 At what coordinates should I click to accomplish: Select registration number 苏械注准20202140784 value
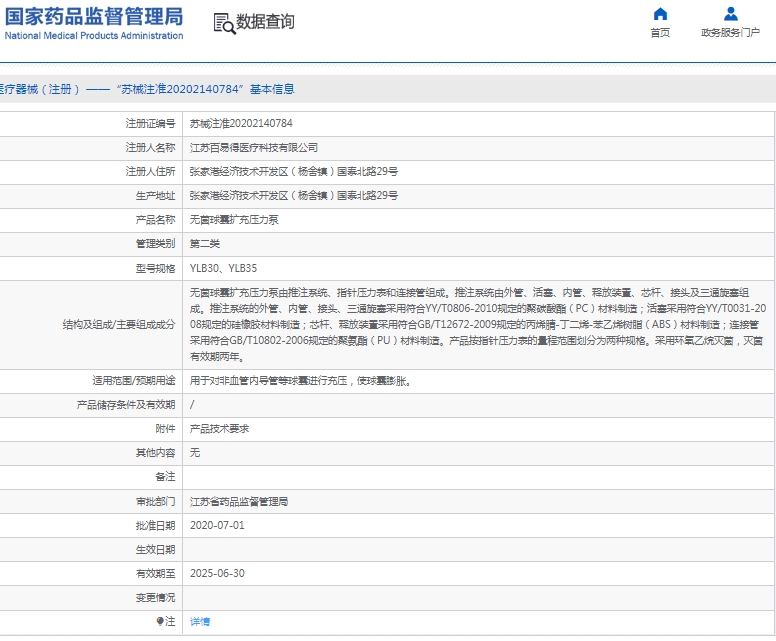tap(241, 123)
